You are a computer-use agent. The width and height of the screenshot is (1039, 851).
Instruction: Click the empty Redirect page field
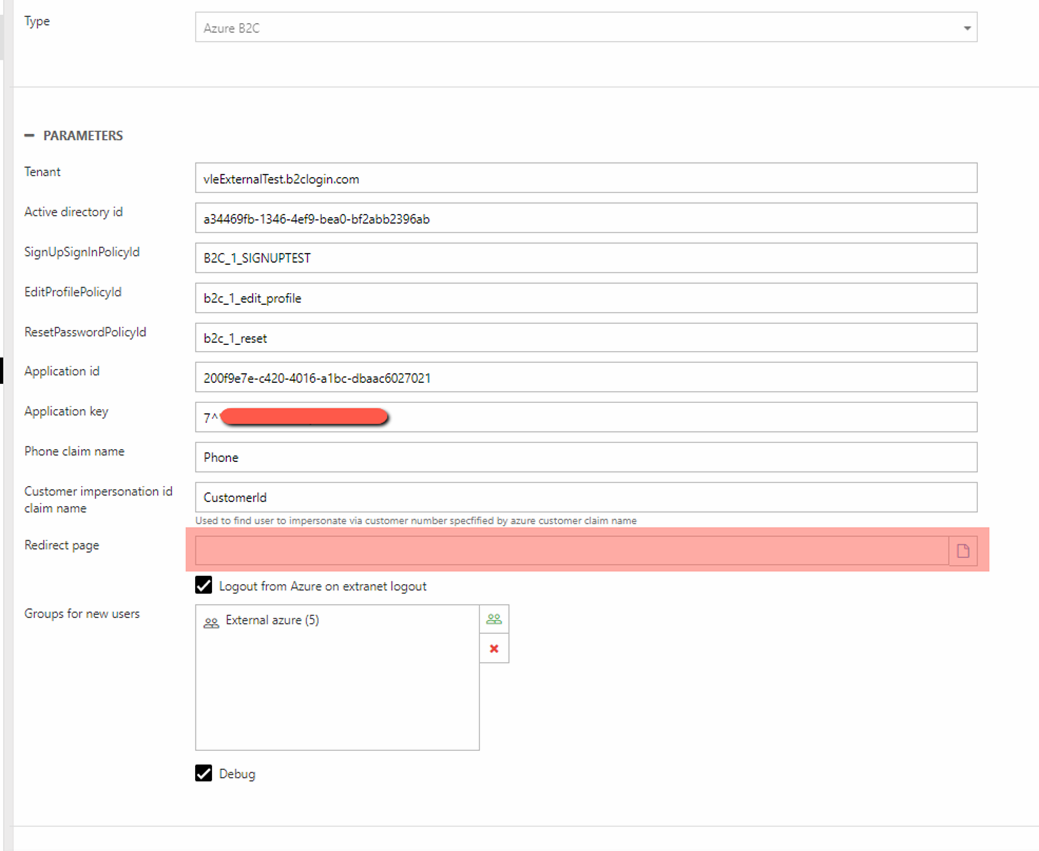pyautogui.click(x=571, y=551)
